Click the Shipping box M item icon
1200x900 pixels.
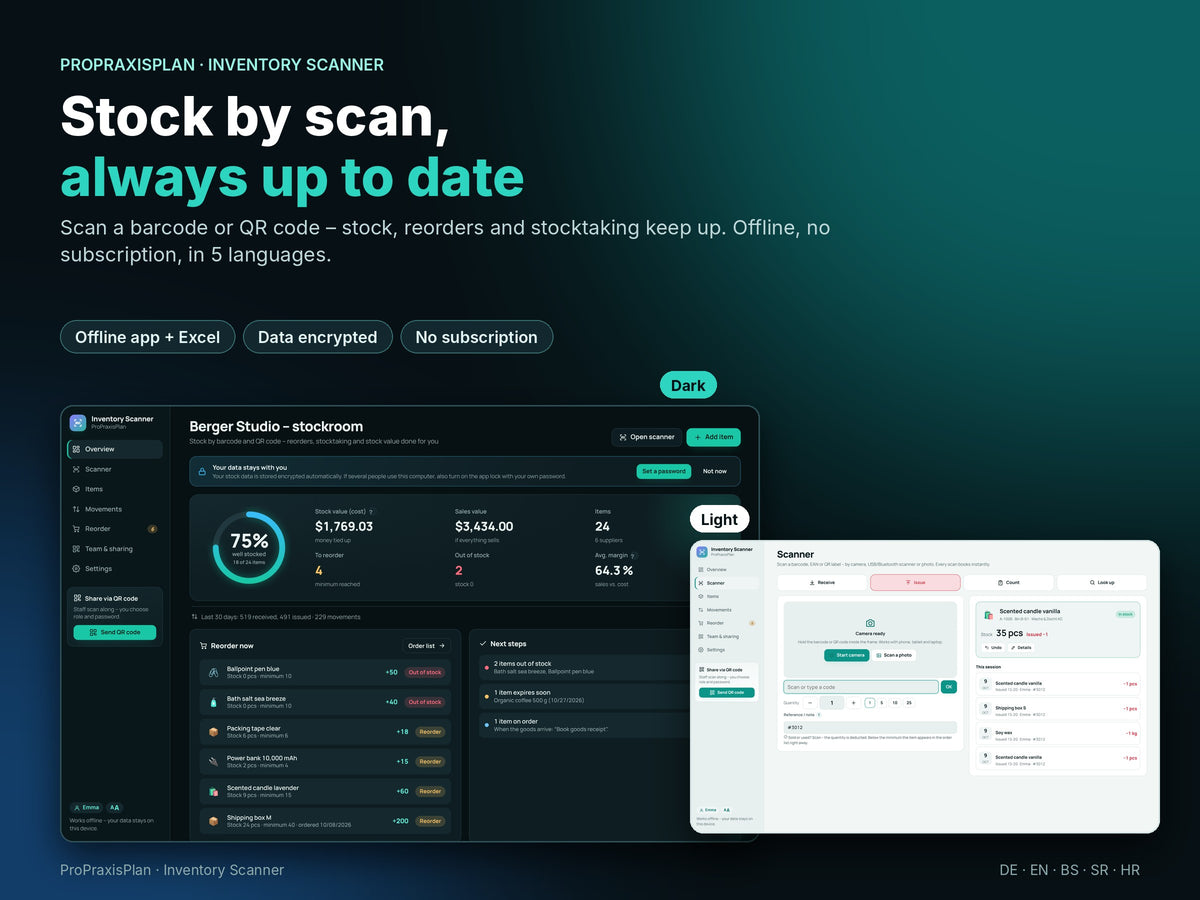213,821
